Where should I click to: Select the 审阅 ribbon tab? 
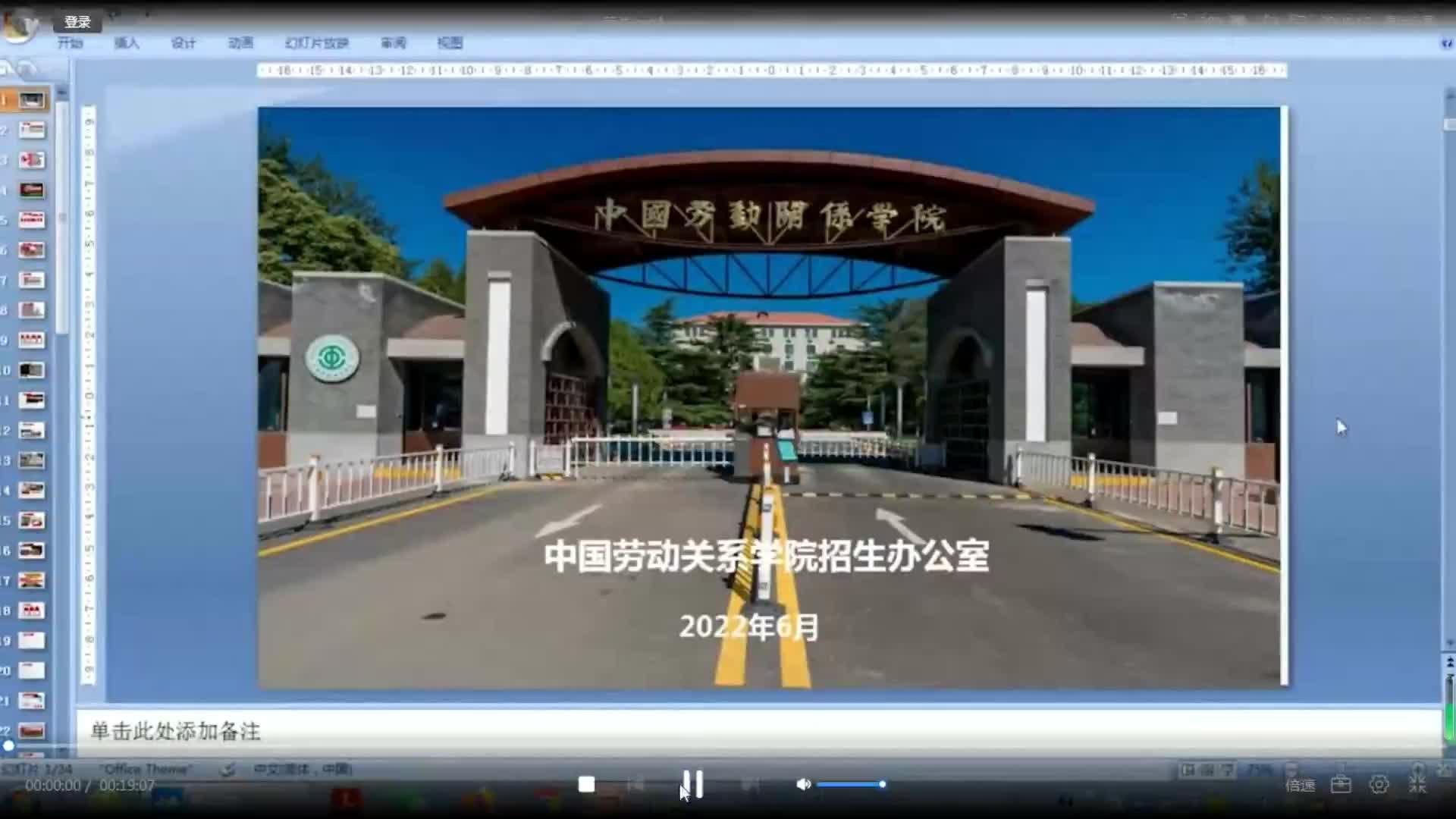pyautogui.click(x=393, y=43)
